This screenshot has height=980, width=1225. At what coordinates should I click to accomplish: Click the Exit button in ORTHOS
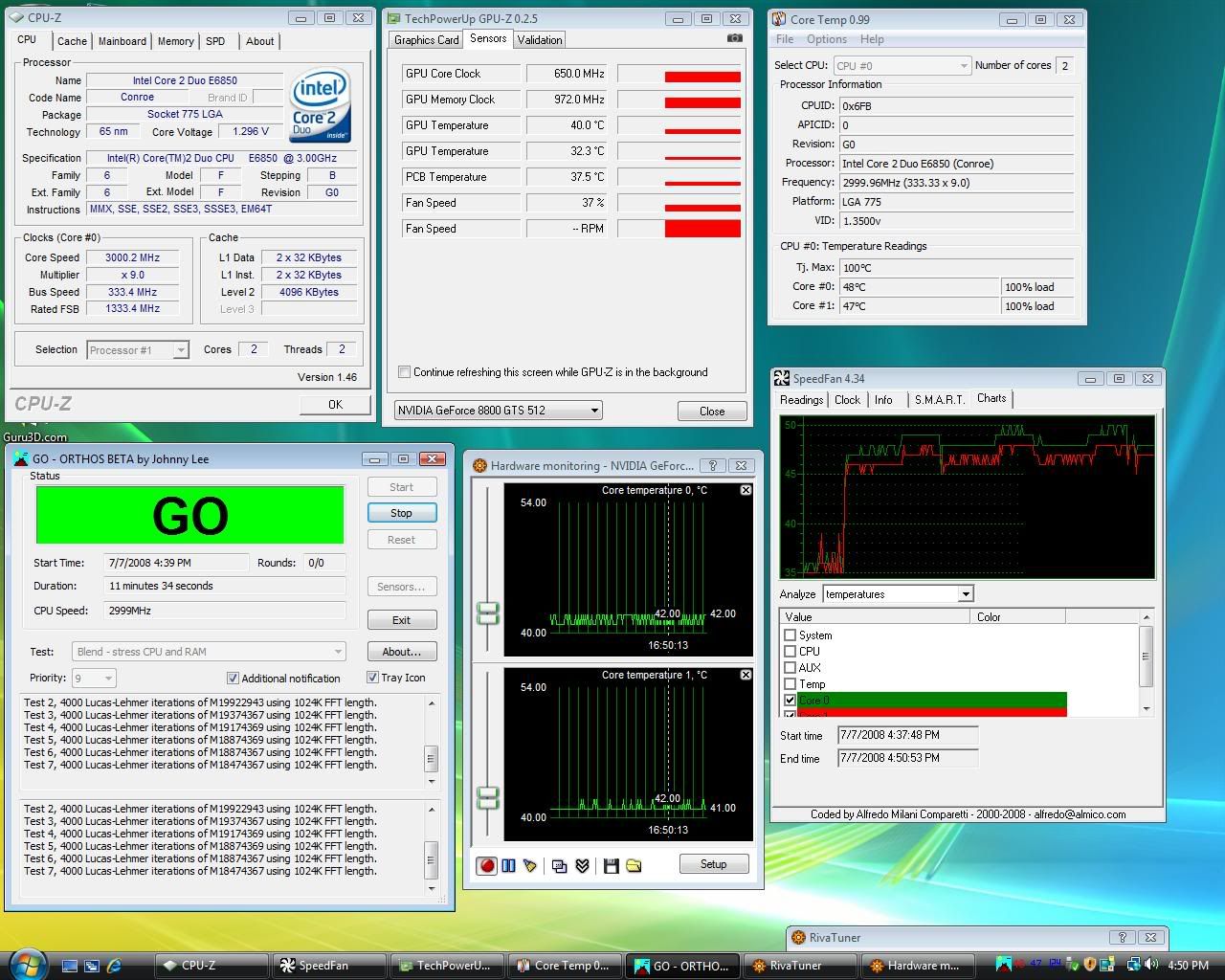tap(402, 620)
